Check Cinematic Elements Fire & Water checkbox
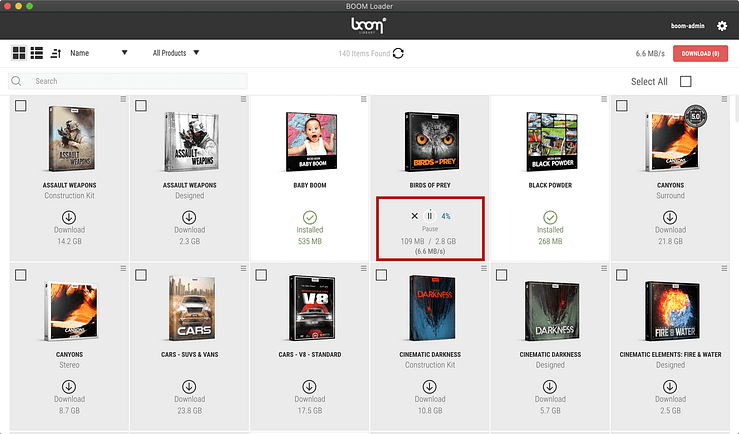 [x=622, y=275]
